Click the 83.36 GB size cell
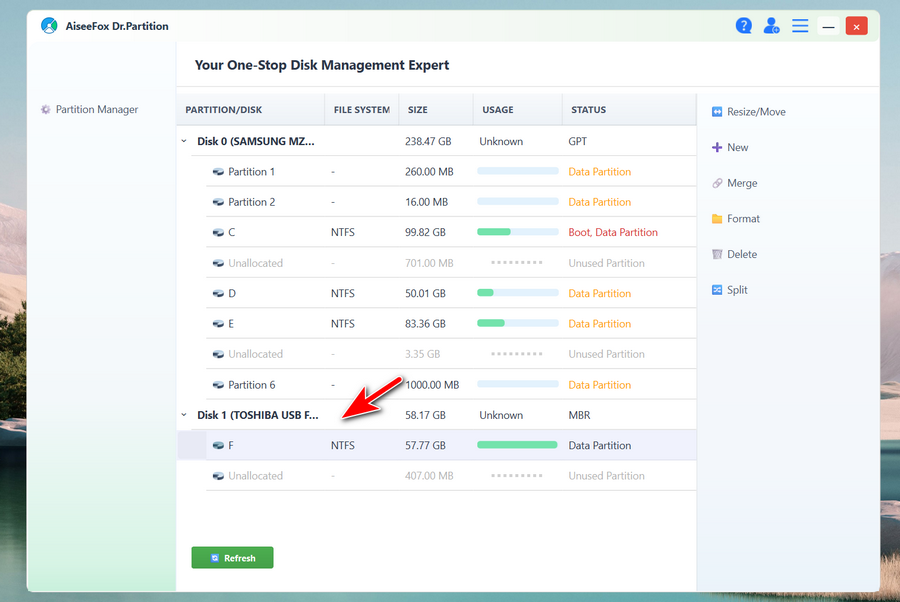Image resolution: width=900 pixels, height=602 pixels. click(425, 324)
